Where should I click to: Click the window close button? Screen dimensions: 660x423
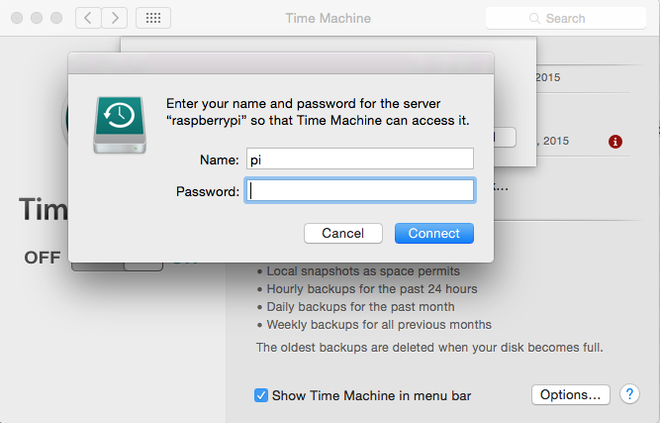17,18
